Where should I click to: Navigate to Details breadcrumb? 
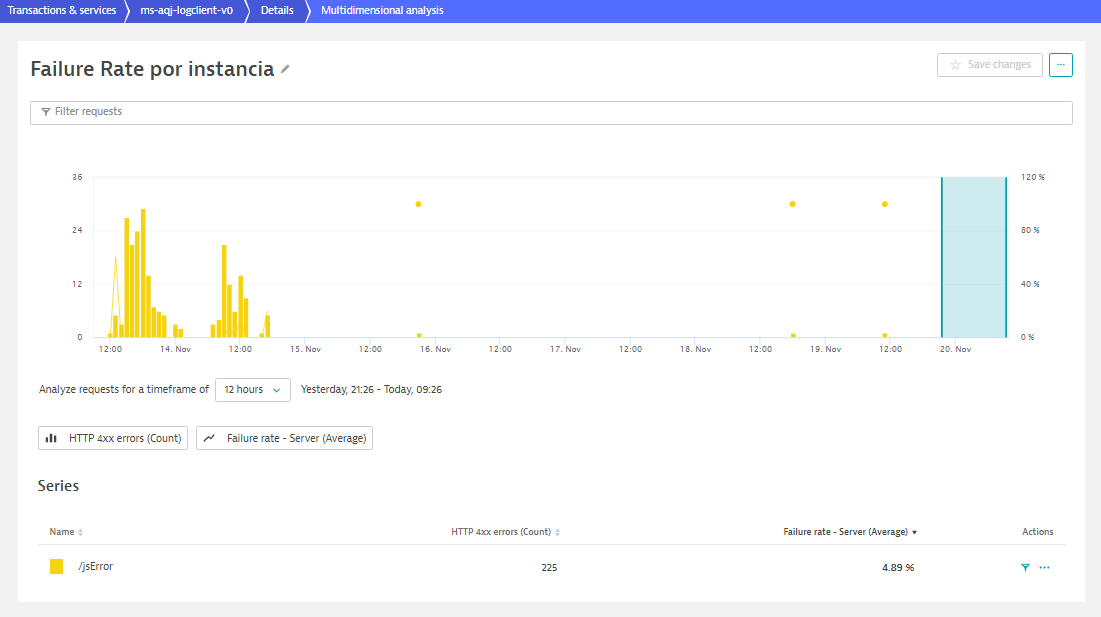[277, 11]
